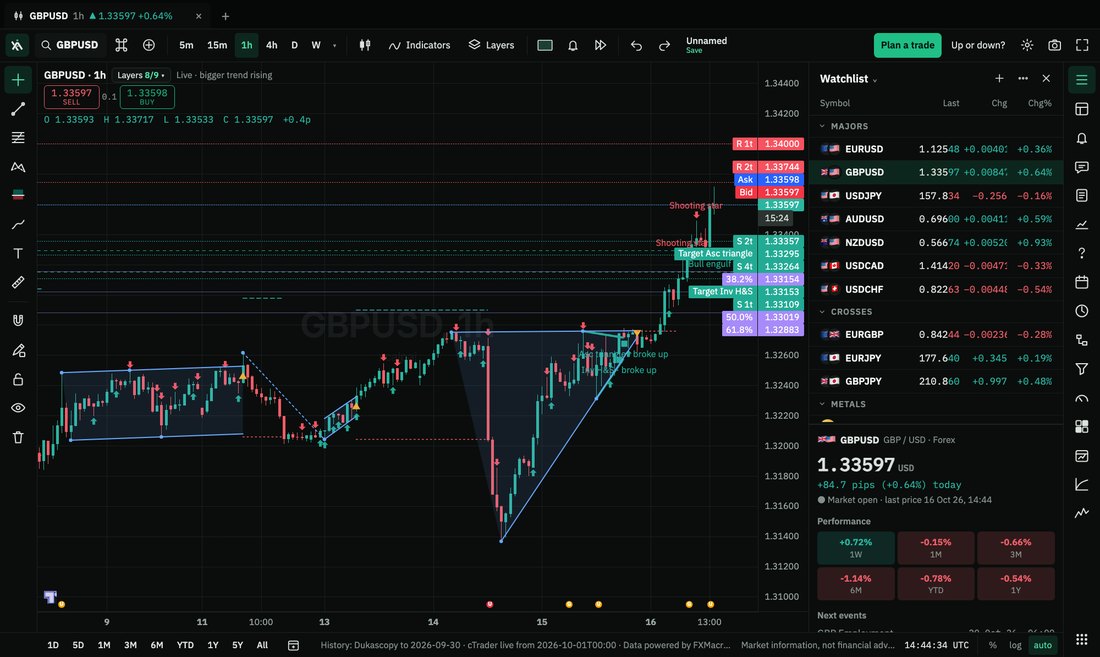Image resolution: width=1100 pixels, height=657 pixels.
Task: Open the compare symbol plus icon
Action: (x=149, y=45)
